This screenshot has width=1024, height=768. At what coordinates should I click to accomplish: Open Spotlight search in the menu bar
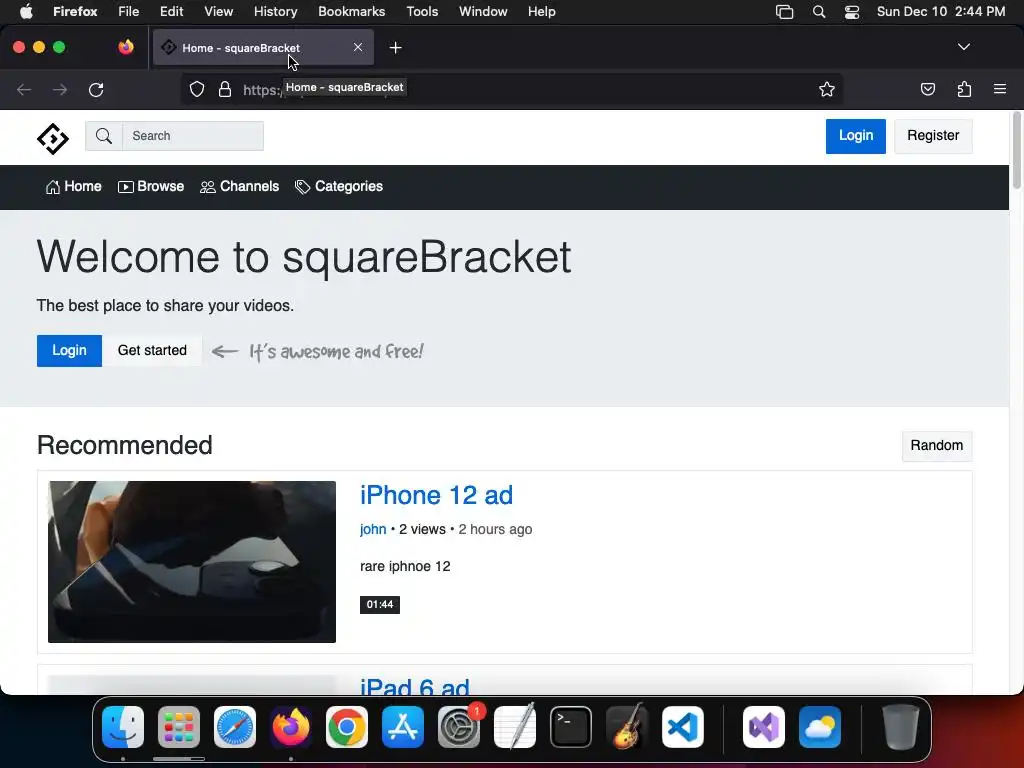tap(818, 12)
